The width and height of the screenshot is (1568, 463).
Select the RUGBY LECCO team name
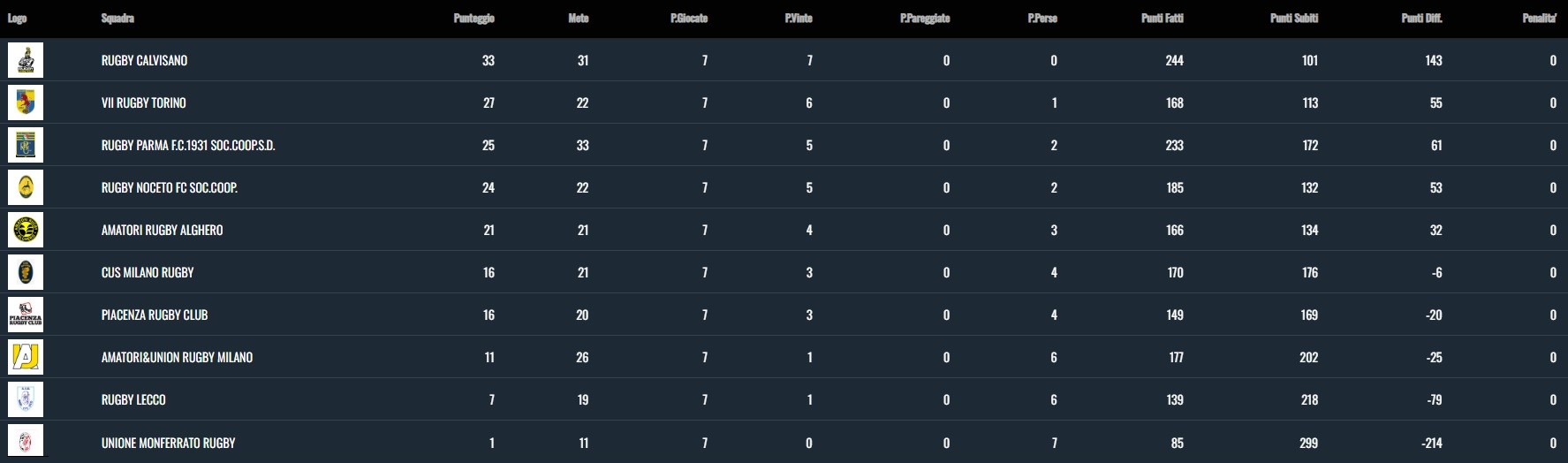point(133,400)
